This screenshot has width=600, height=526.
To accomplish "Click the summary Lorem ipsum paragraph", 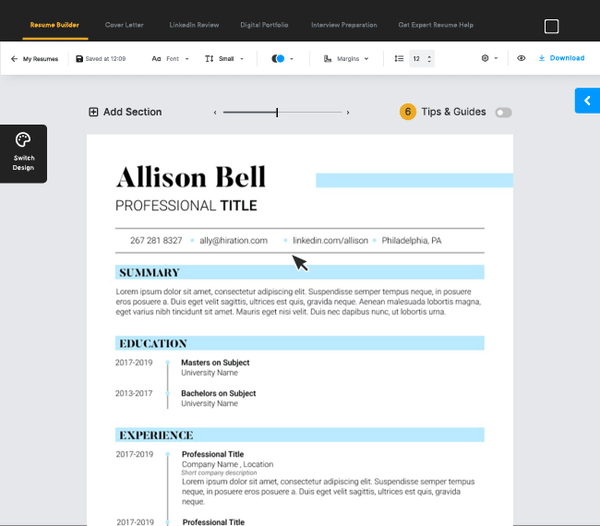I will [x=298, y=302].
